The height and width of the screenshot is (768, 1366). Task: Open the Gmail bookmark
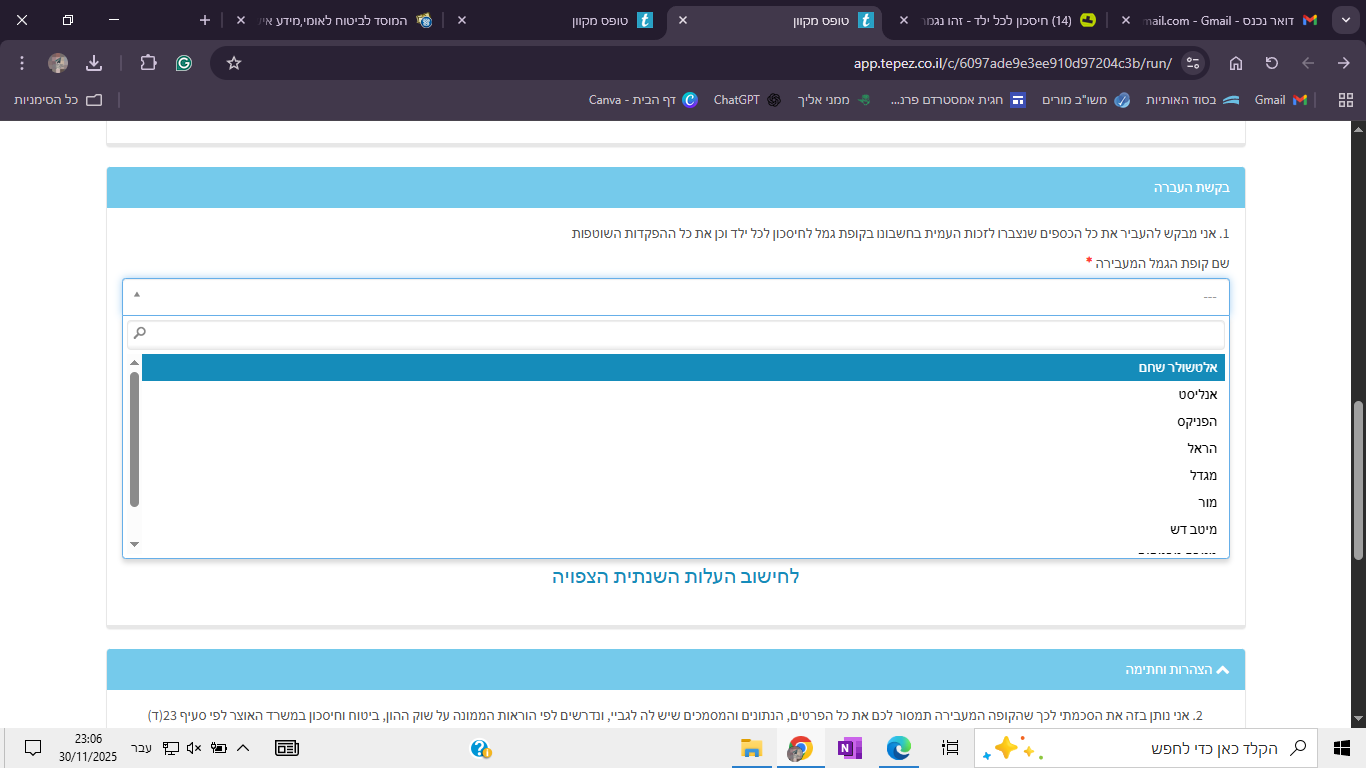pyautogui.click(x=1280, y=100)
